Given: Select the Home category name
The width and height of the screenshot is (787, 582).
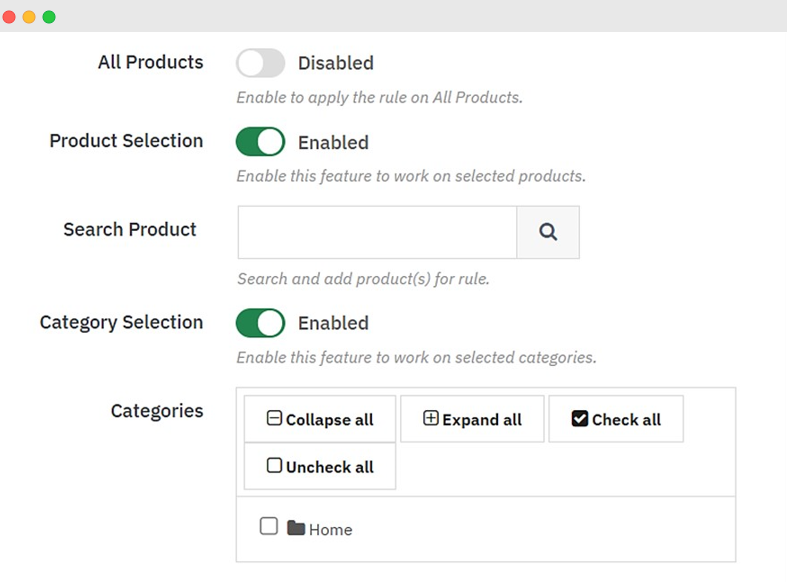Looking at the screenshot, I should 330,530.
